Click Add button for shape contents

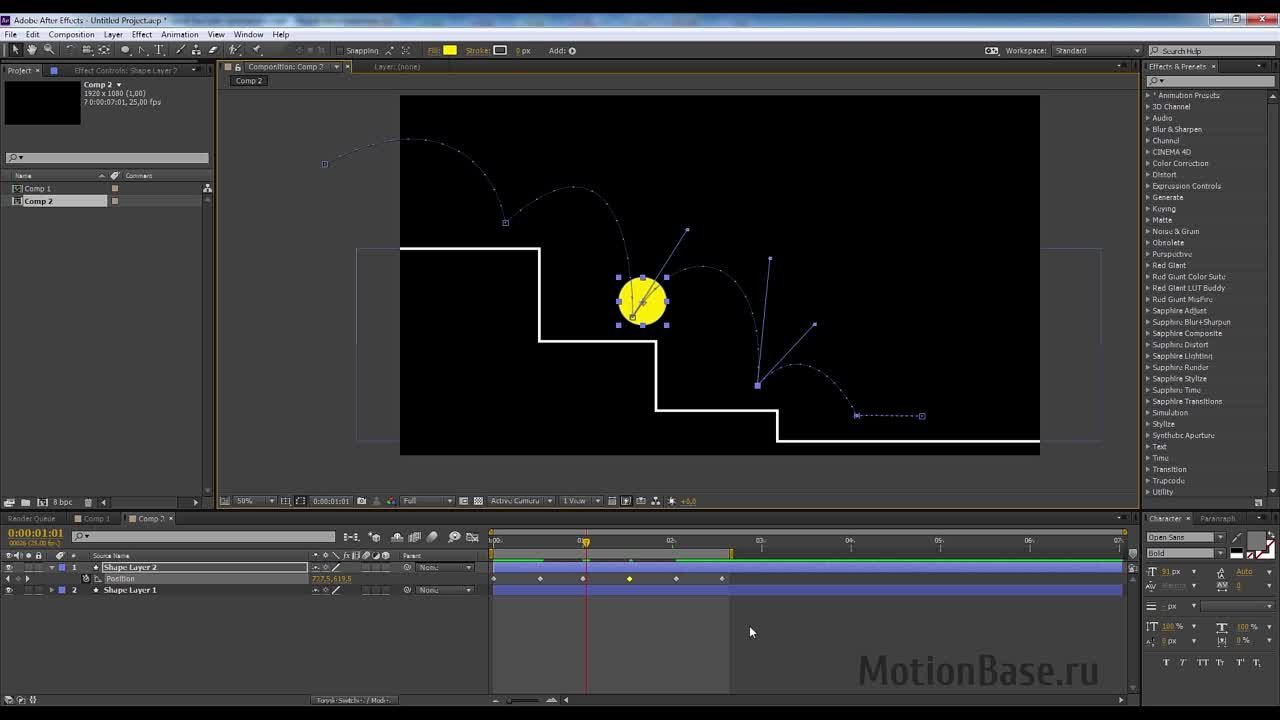click(572, 51)
